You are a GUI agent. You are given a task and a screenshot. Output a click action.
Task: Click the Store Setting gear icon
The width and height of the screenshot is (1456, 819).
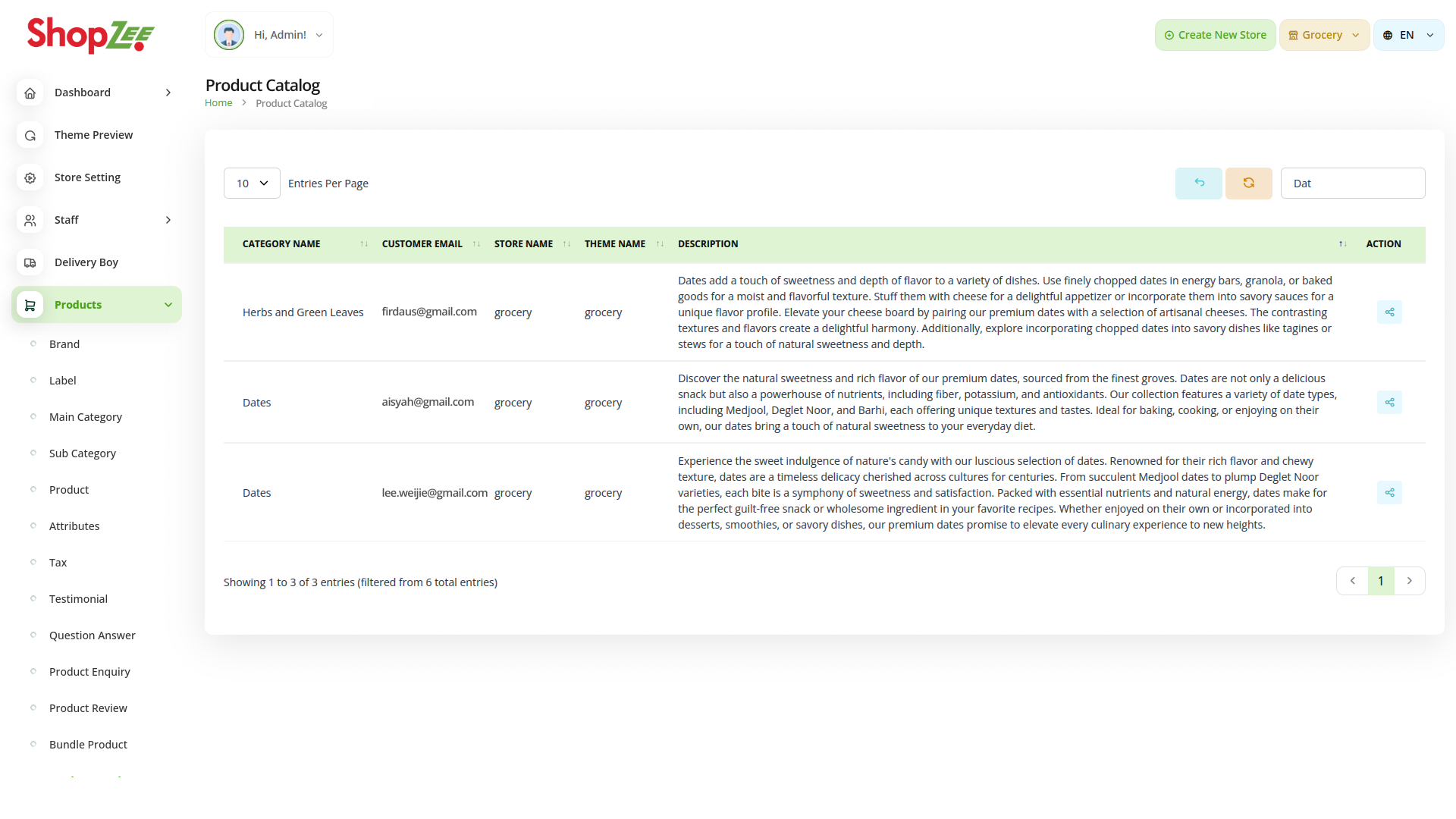pos(30,177)
